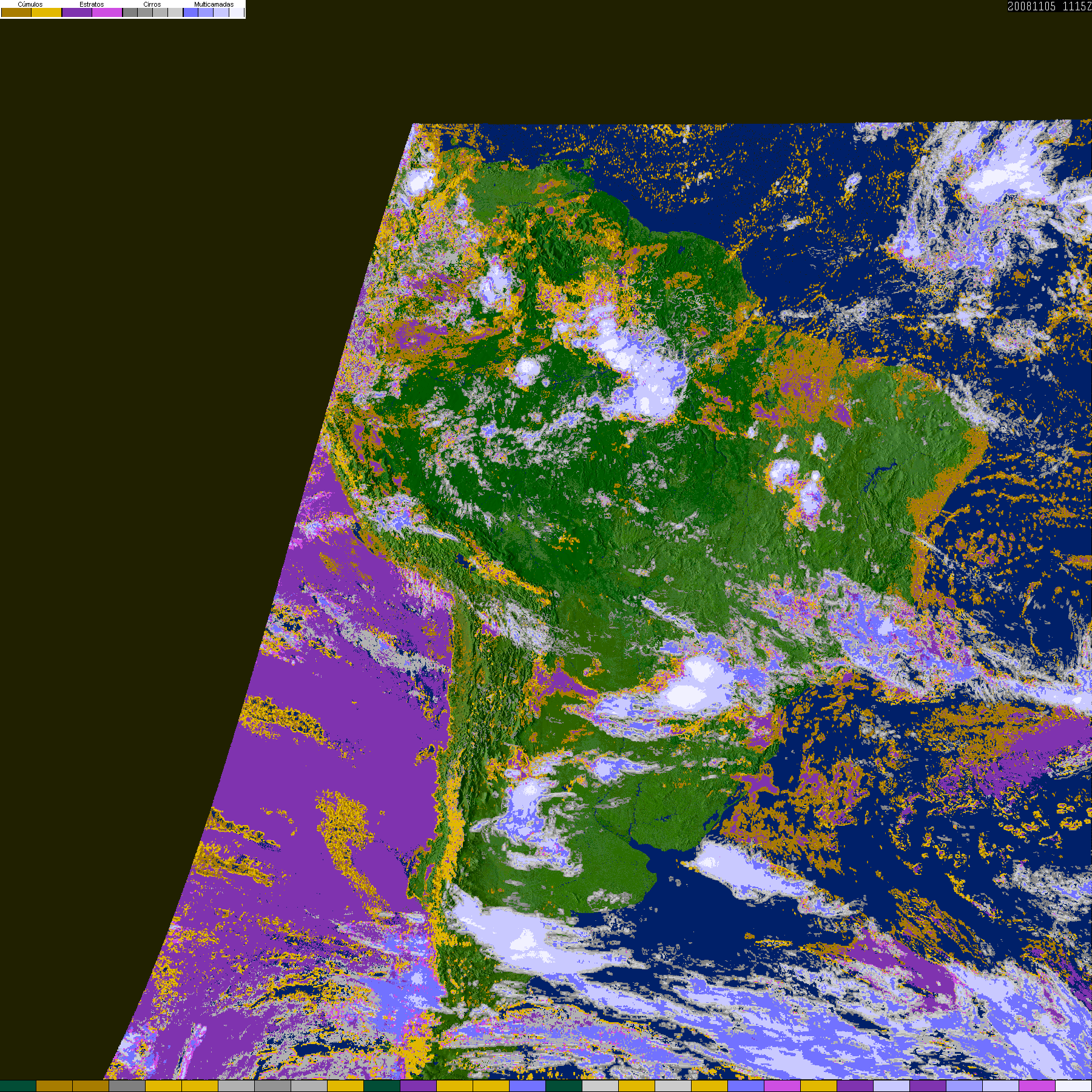This screenshot has width=1092, height=1092.
Task: Click the yellow Cúmulos legend swatch
Action: 46,12
